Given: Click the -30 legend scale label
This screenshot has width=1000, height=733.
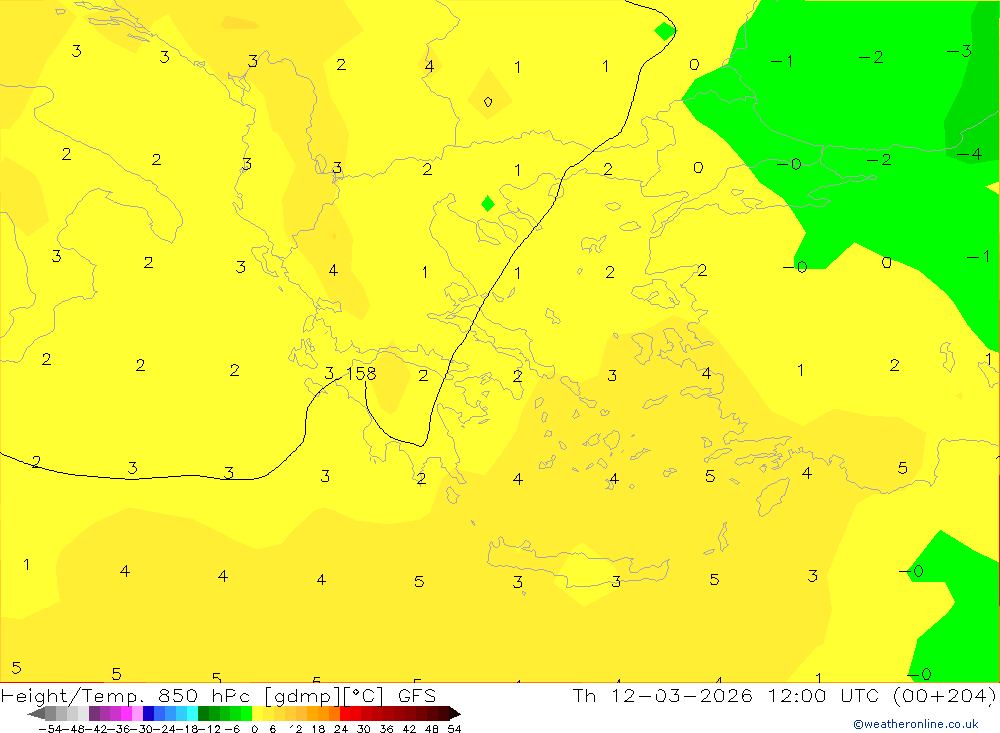Looking at the screenshot, I should (x=144, y=729).
